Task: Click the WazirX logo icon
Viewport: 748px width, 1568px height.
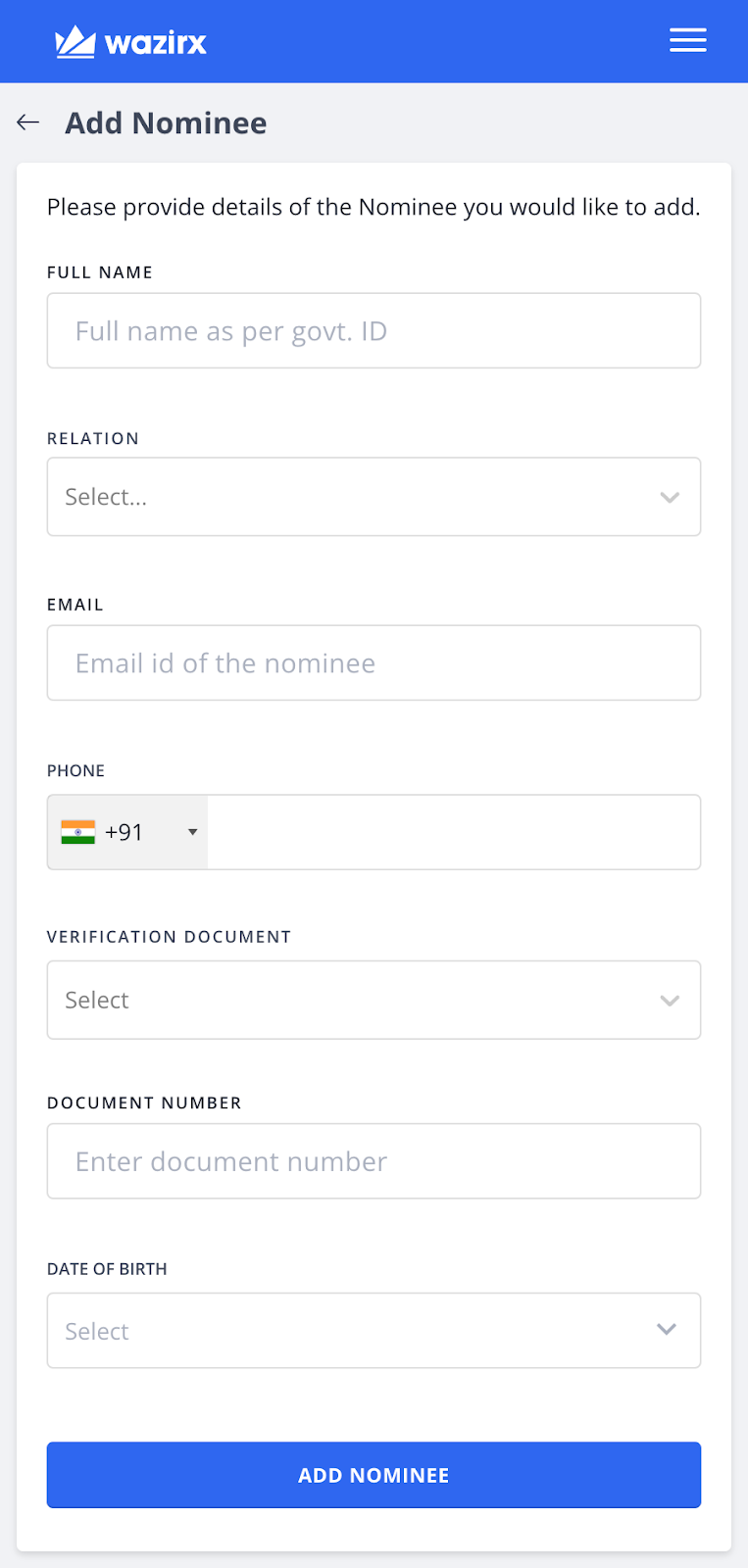Action: (x=75, y=42)
